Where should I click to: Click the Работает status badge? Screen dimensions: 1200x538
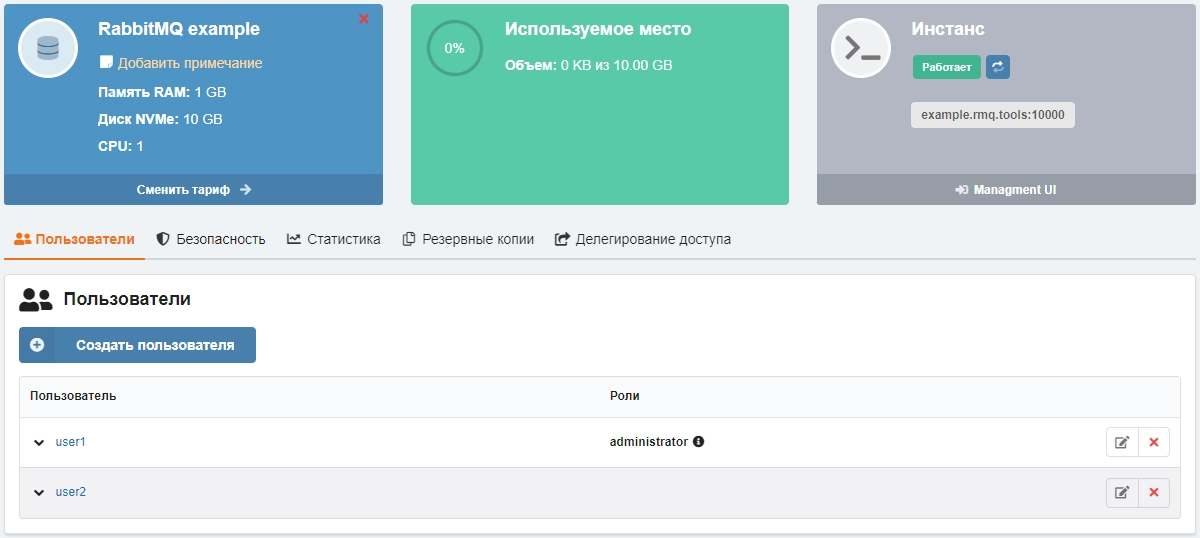pos(946,67)
